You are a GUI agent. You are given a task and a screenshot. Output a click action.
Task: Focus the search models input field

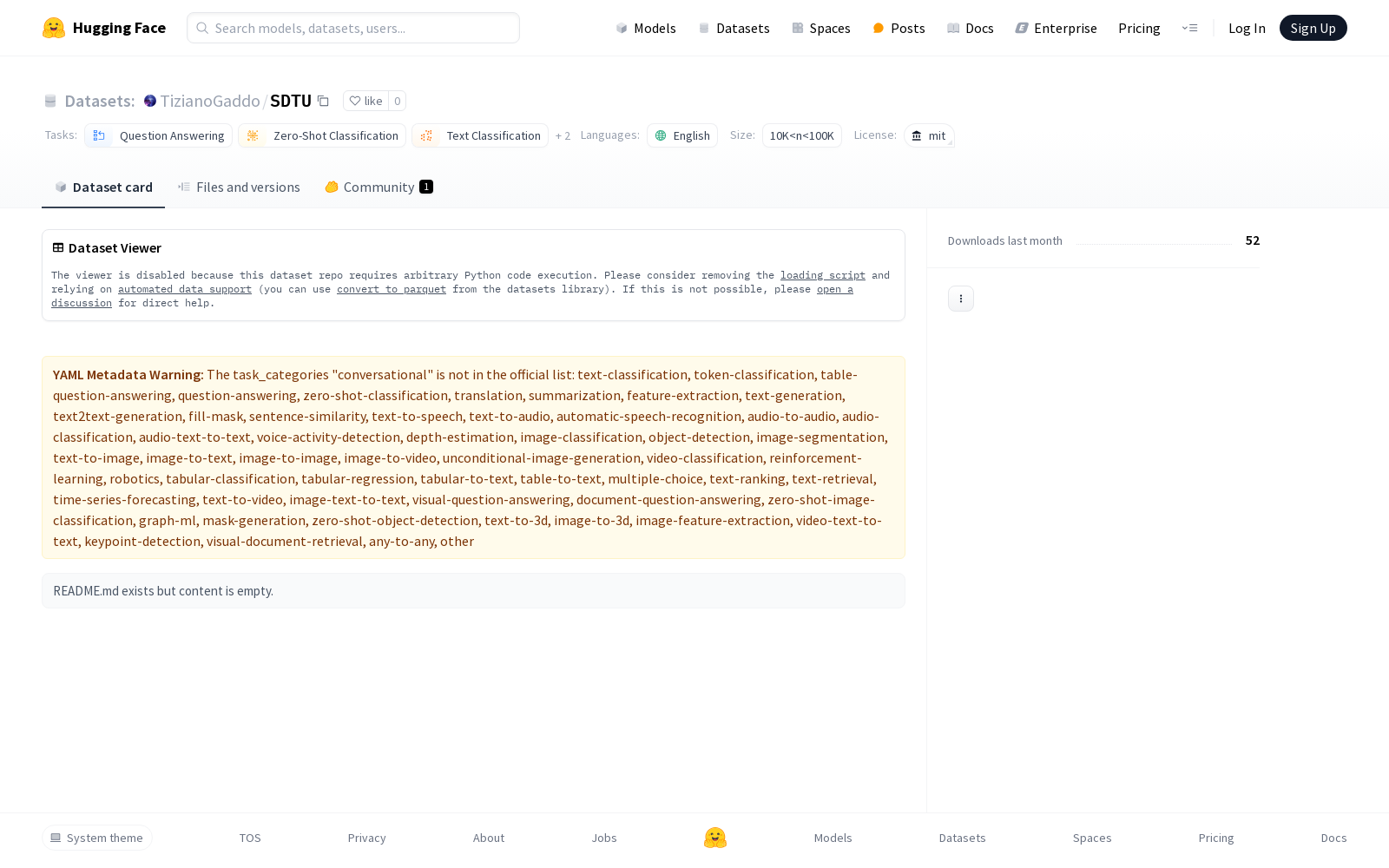[x=353, y=28]
